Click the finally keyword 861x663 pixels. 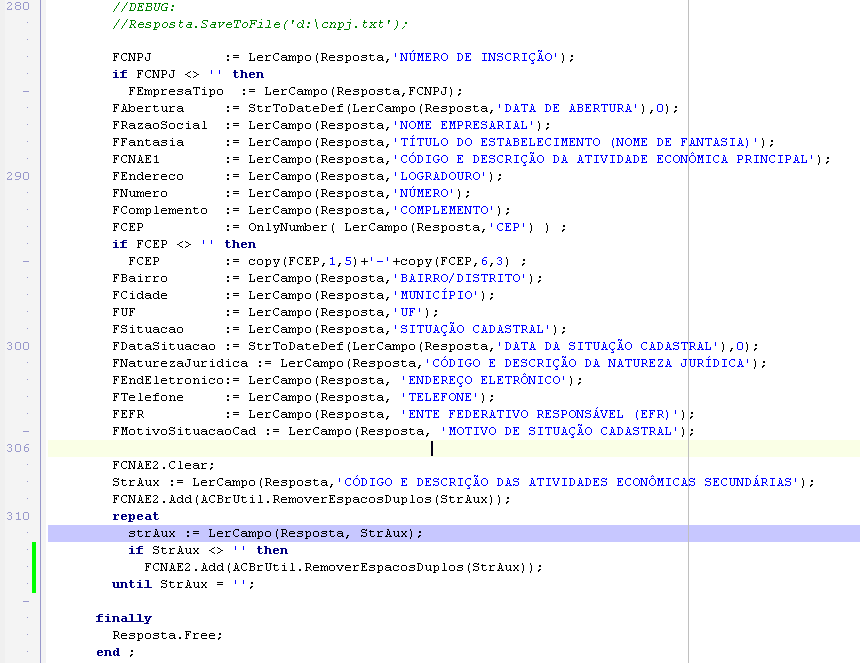coord(124,619)
